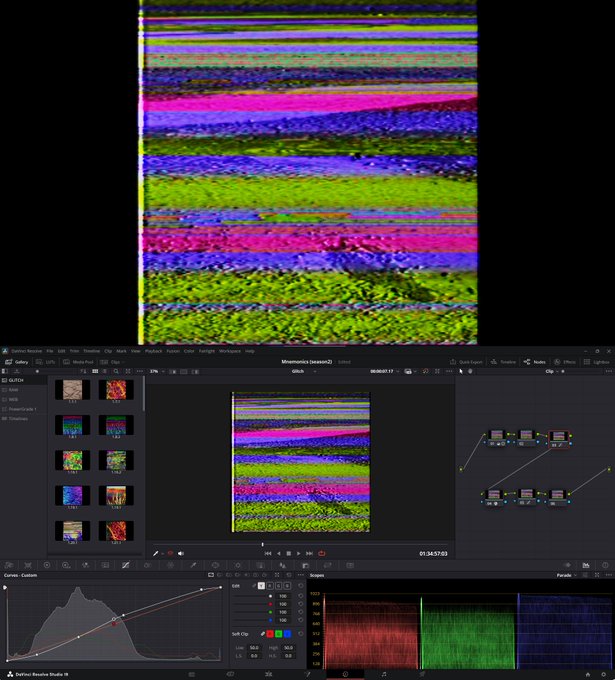The width and height of the screenshot is (615, 680).
Task: Open the Scopes panel three-dot options menu
Action: 608,575
